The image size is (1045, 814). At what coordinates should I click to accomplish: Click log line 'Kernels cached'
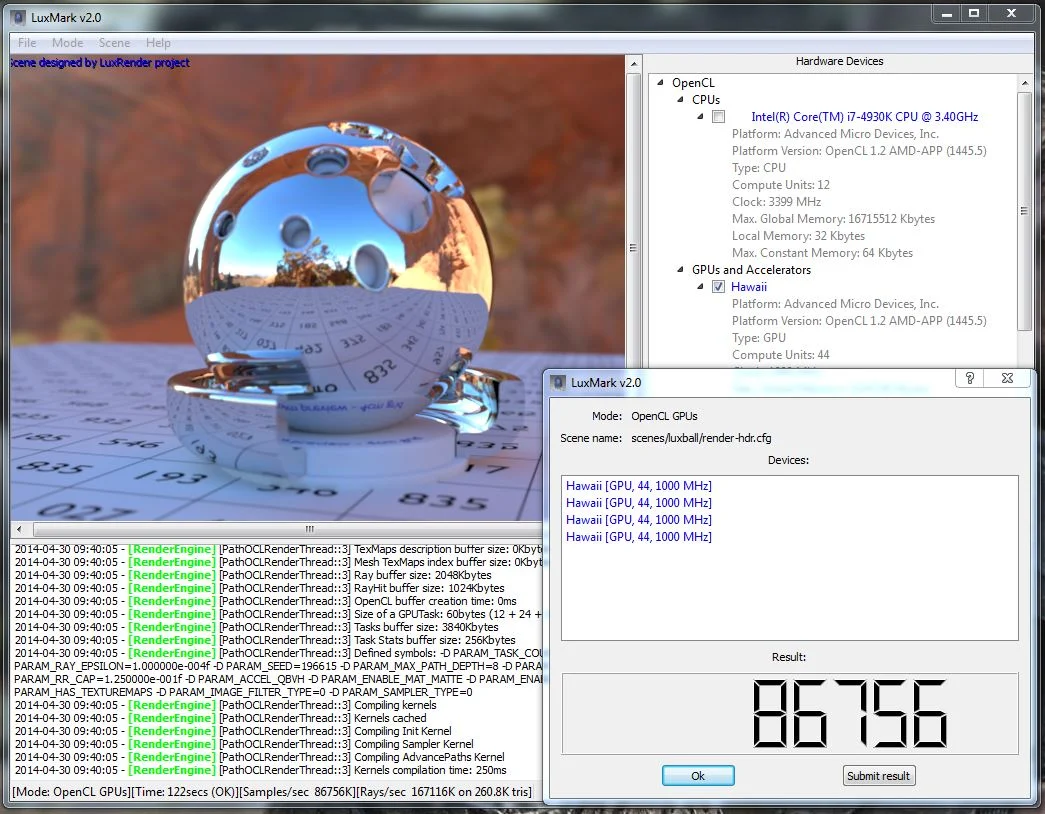click(221, 718)
